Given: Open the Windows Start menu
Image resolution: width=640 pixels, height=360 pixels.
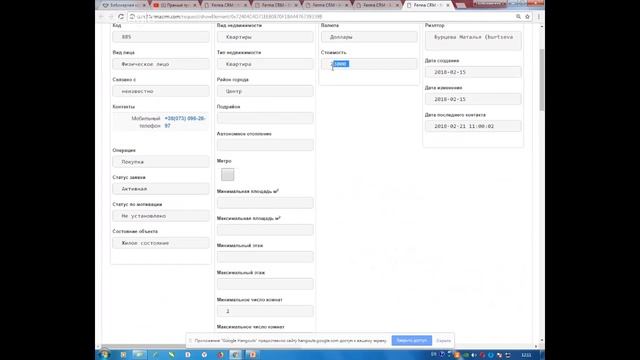Looking at the screenshot, I should pos(104,355).
